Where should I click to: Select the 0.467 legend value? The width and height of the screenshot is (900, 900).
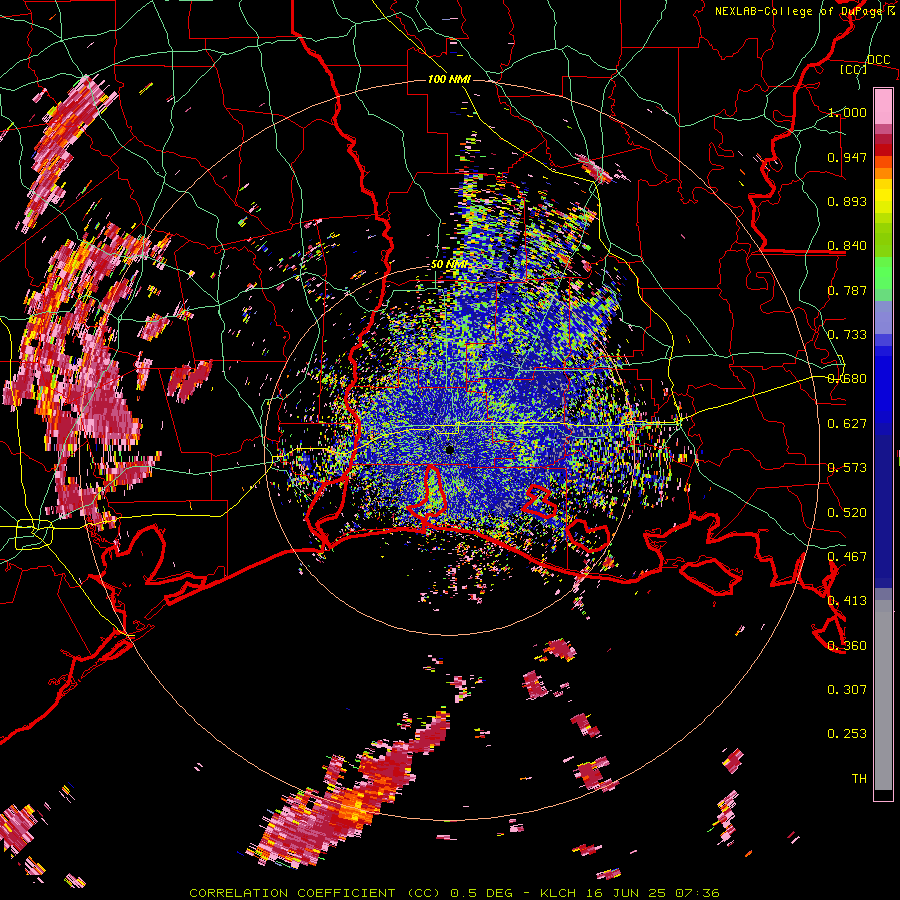tap(847, 557)
